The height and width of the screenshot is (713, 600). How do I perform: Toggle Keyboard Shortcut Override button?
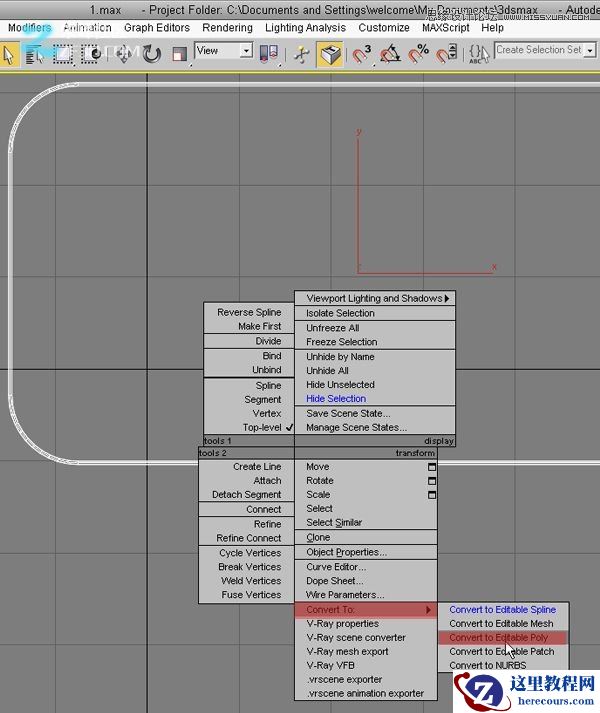pos(330,55)
